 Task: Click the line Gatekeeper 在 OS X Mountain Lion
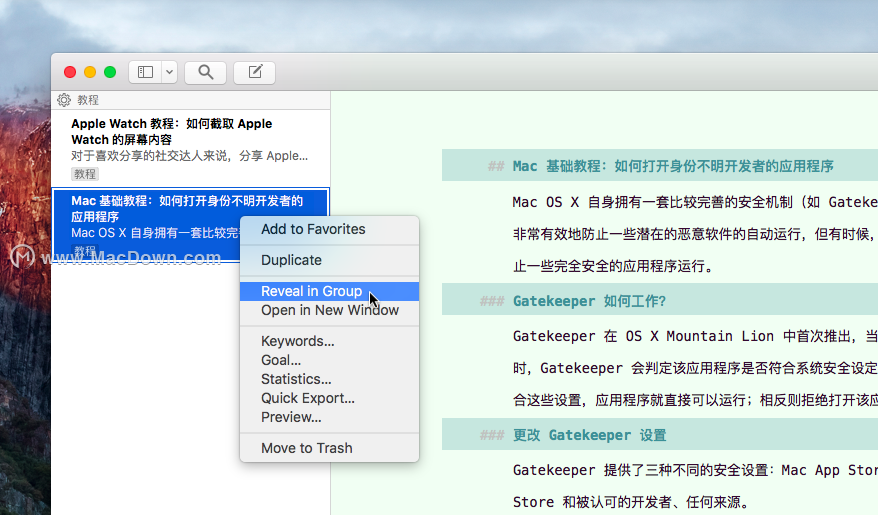(695, 336)
